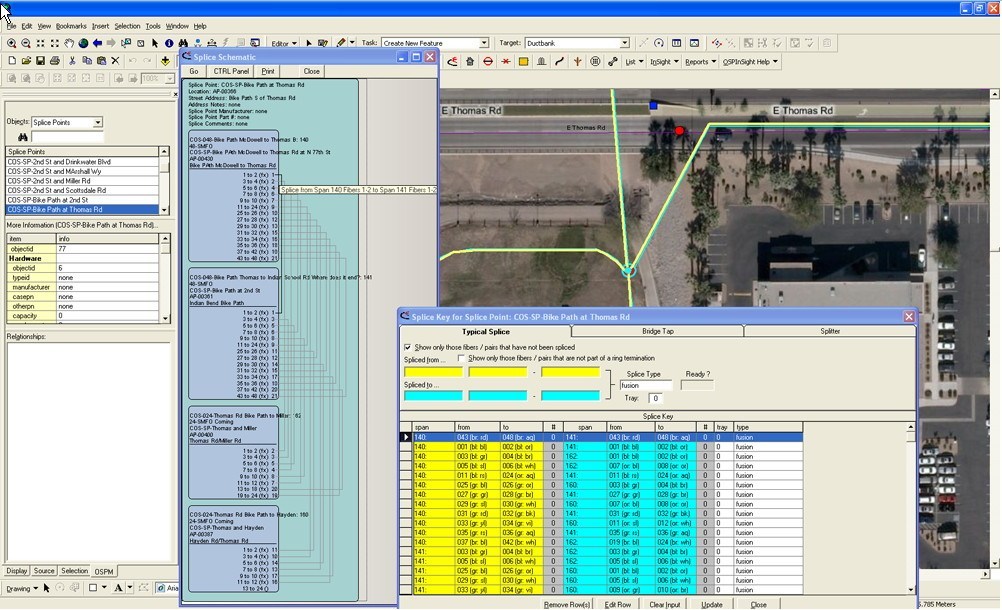Click the Edit tool arrow in Editor toolbar

pos(309,43)
